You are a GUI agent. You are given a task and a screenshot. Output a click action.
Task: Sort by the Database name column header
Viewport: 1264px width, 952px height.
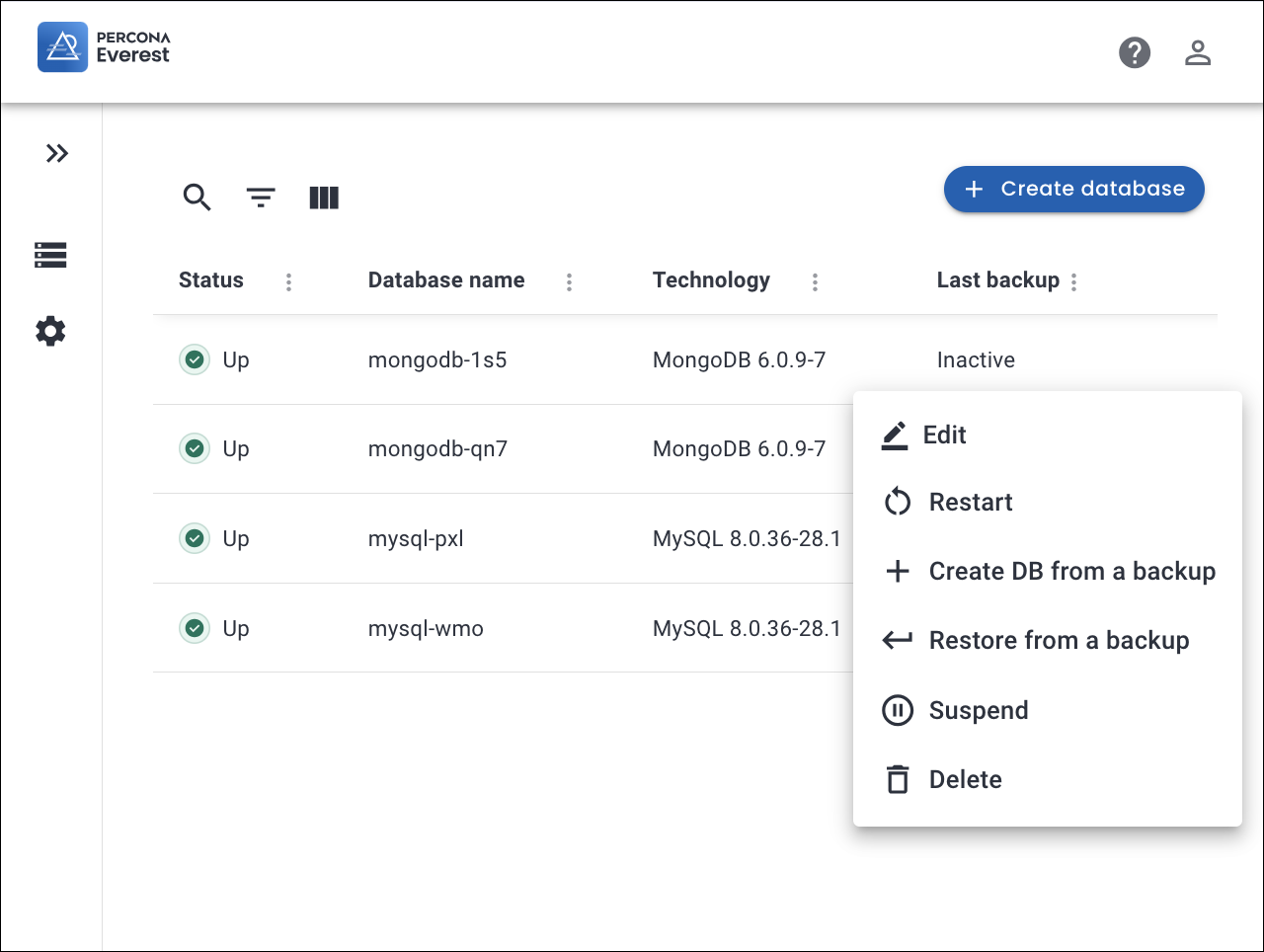point(446,280)
